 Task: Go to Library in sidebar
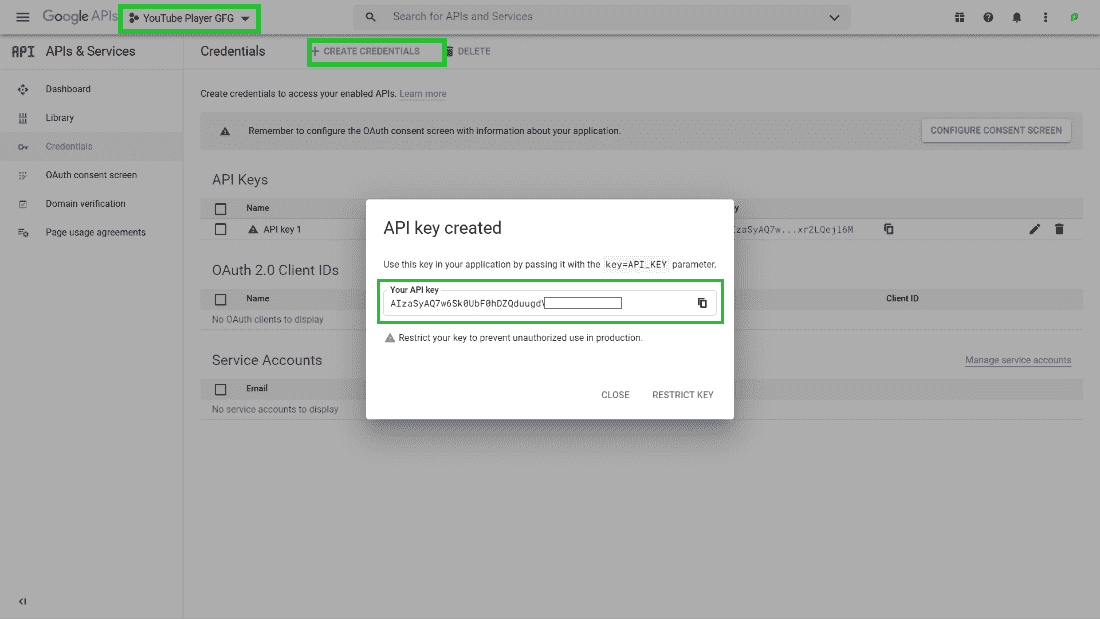click(60, 118)
